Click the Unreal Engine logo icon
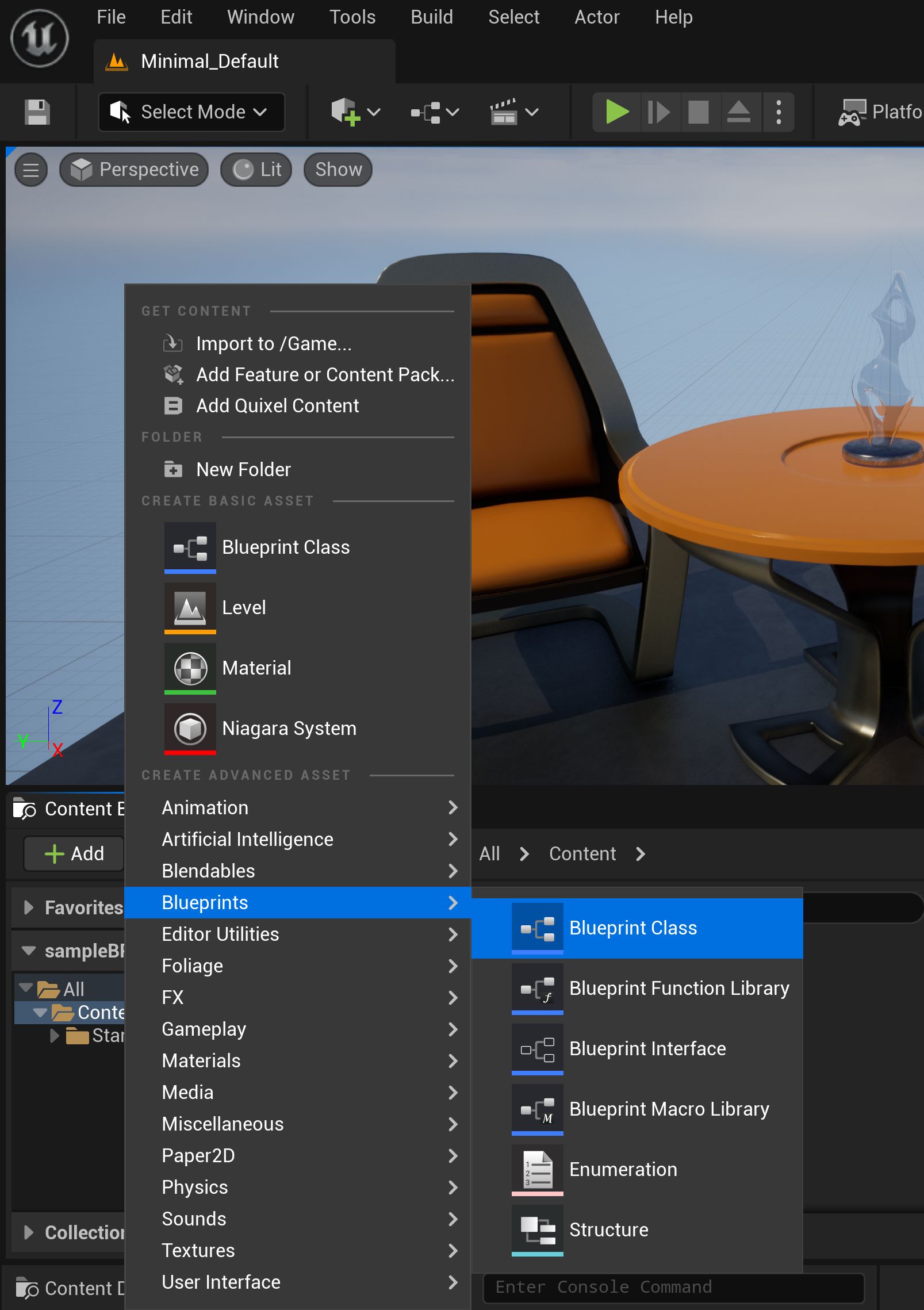 click(x=40, y=39)
